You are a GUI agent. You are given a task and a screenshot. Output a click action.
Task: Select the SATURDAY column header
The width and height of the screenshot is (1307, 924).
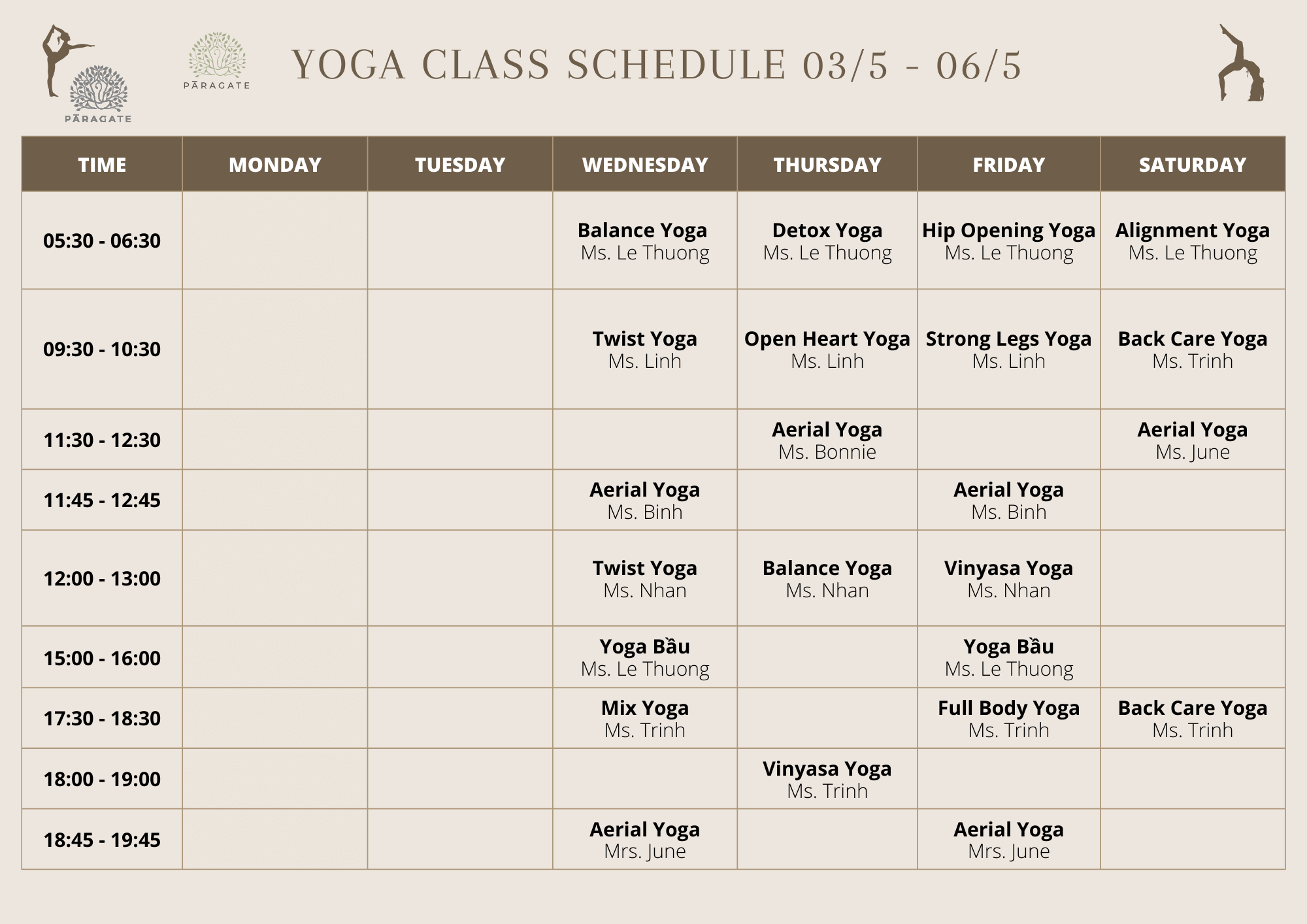tap(1193, 164)
